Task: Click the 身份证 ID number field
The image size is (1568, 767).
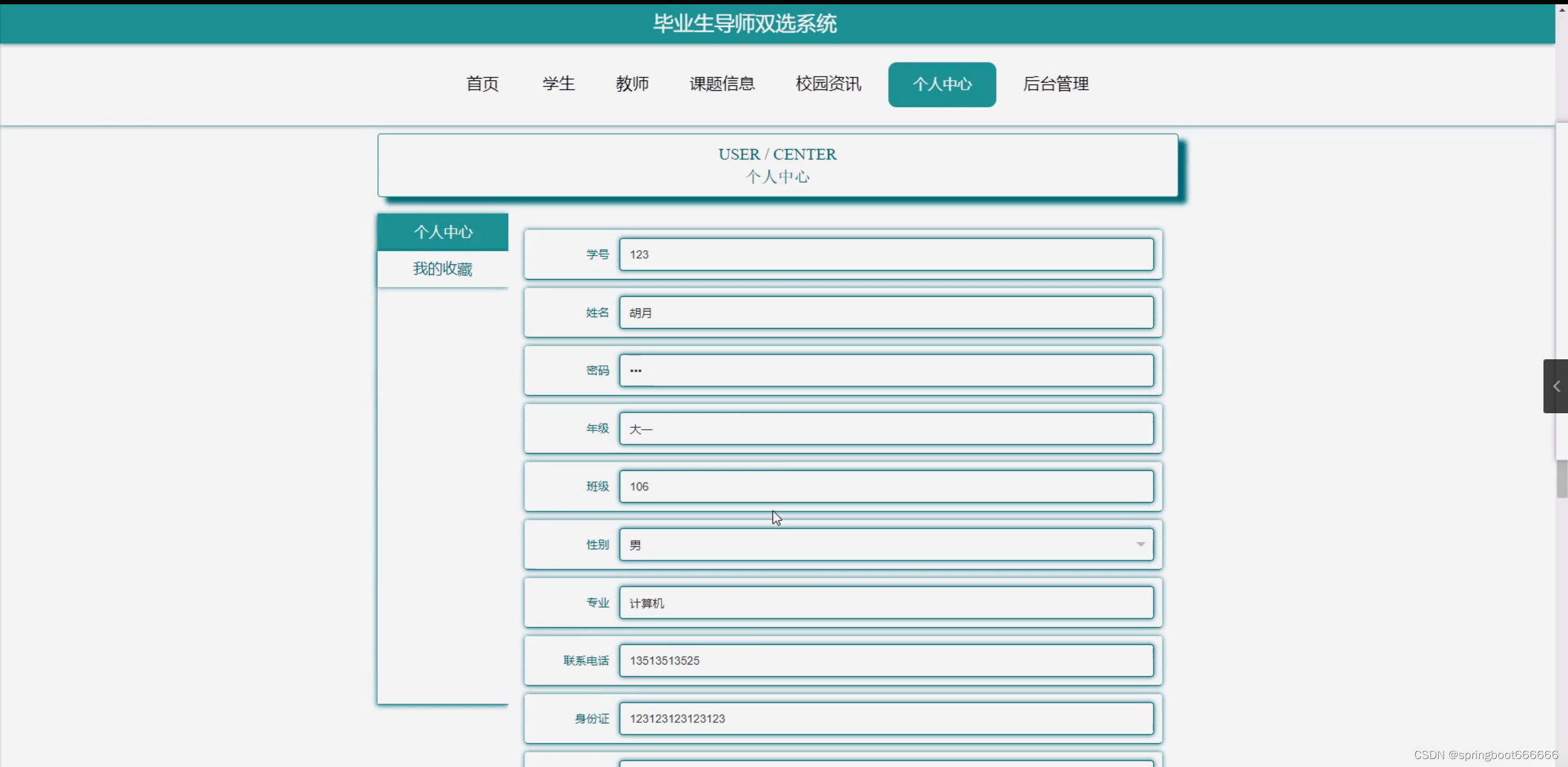Action: pyautogui.click(x=886, y=719)
